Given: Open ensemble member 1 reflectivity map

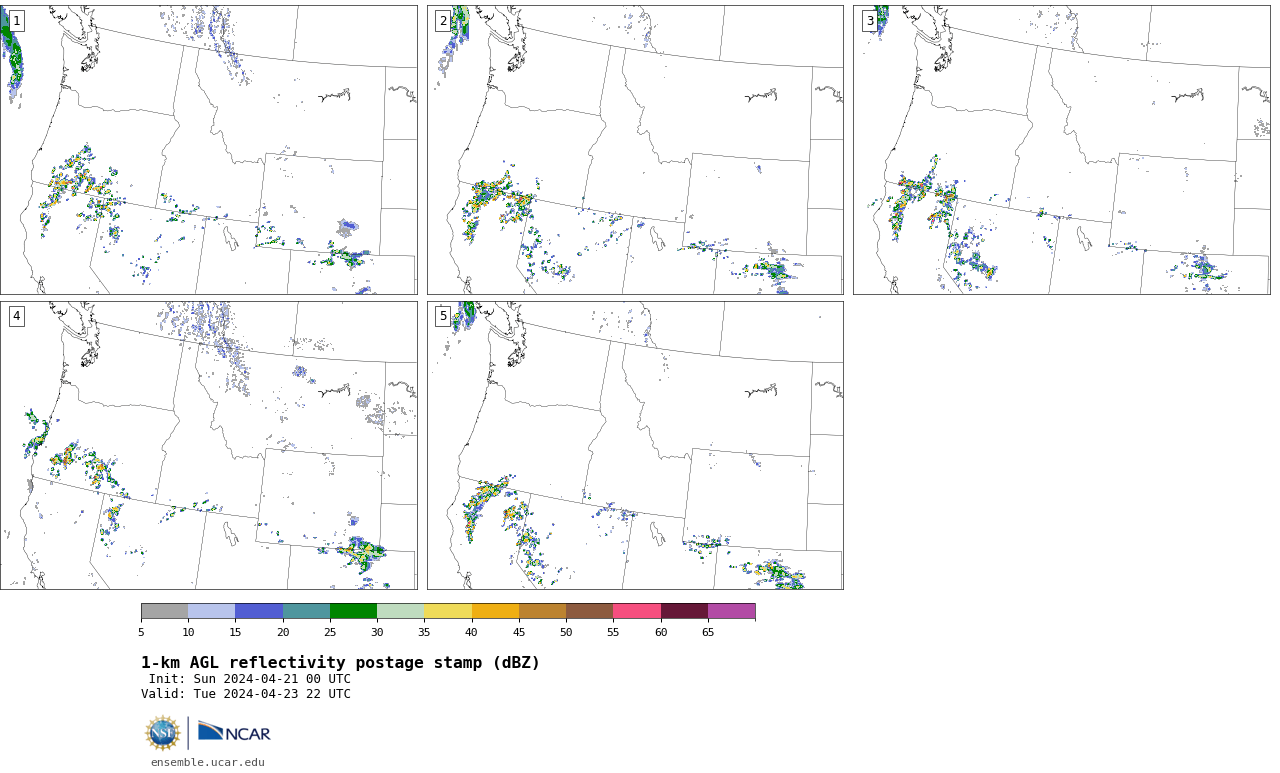Looking at the screenshot, I should pos(208,150).
